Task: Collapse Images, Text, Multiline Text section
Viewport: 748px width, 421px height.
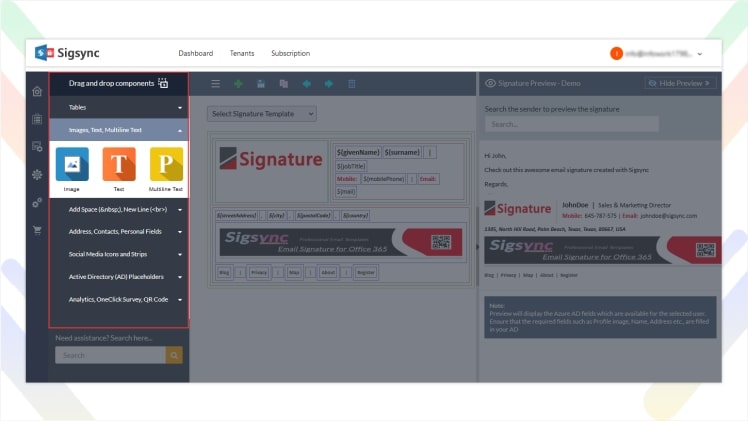Action: tap(119, 130)
